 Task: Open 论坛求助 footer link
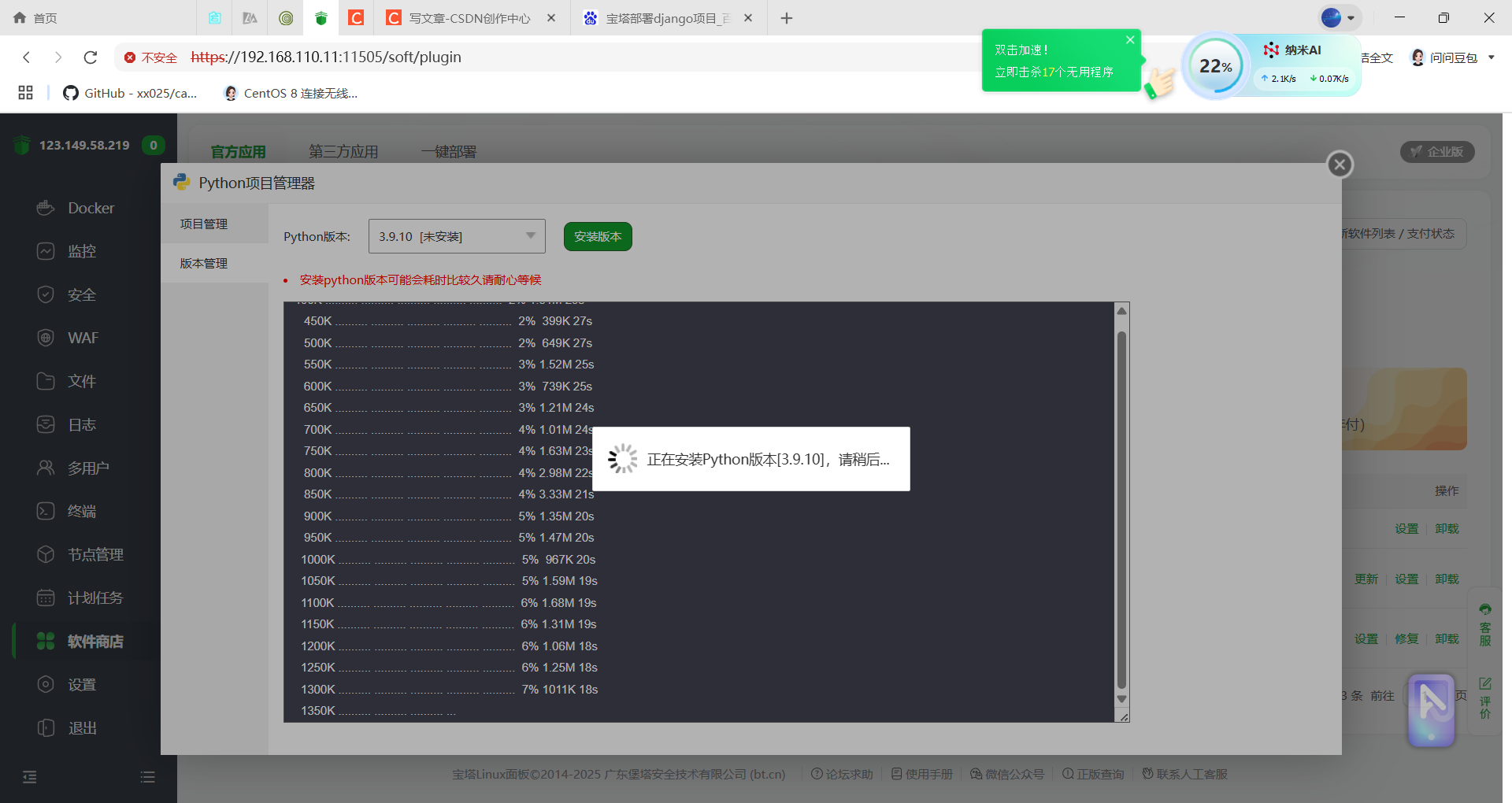(842, 774)
